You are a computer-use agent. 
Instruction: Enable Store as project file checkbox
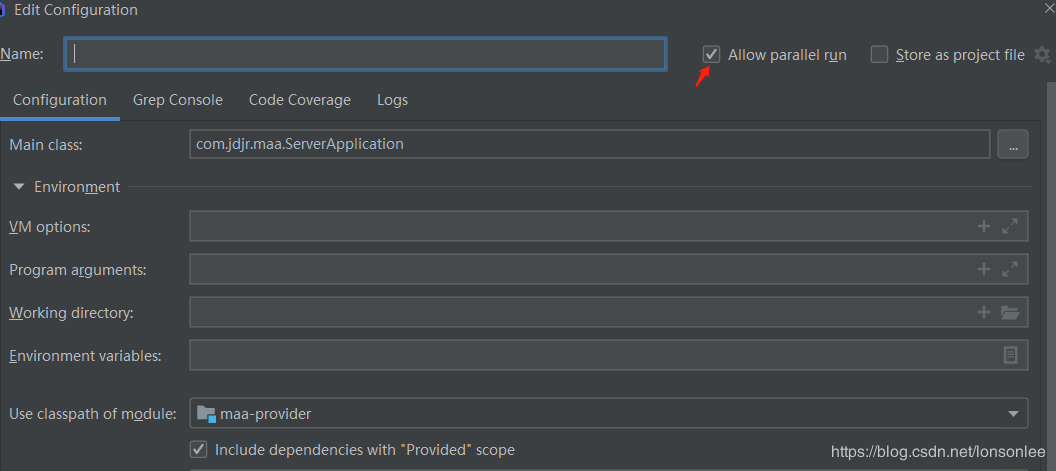(x=879, y=55)
